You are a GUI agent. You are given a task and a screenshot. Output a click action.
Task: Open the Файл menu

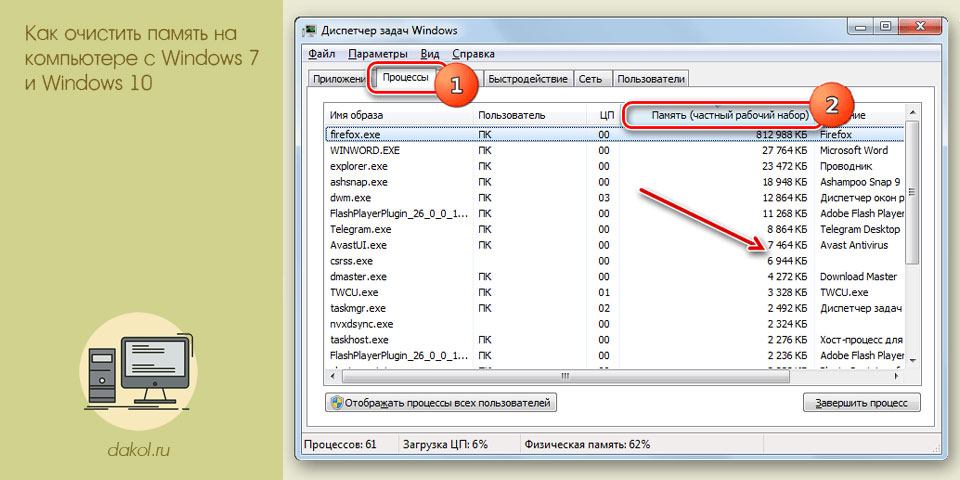[x=321, y=54]
